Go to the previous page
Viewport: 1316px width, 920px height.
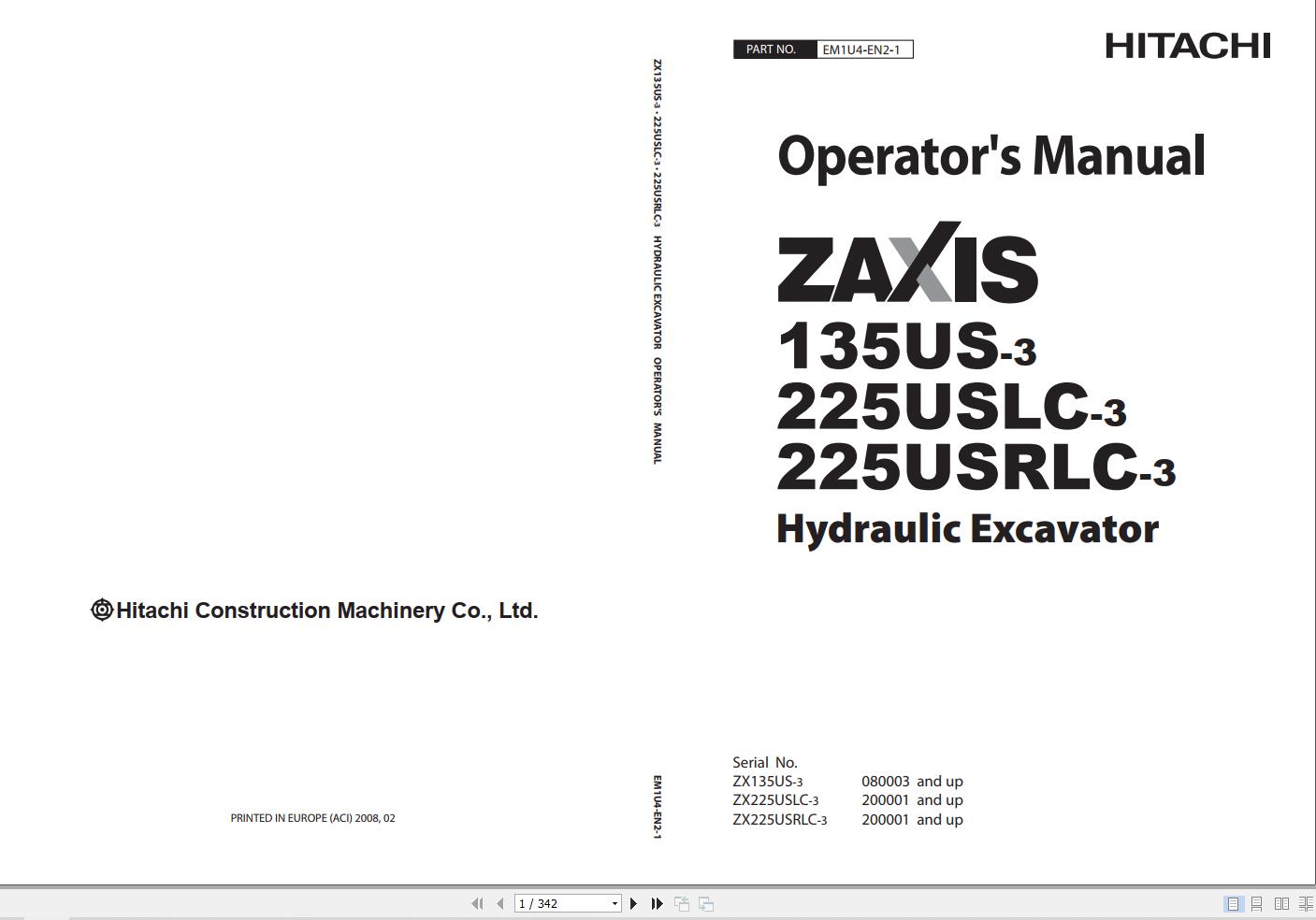coord(500,903)
